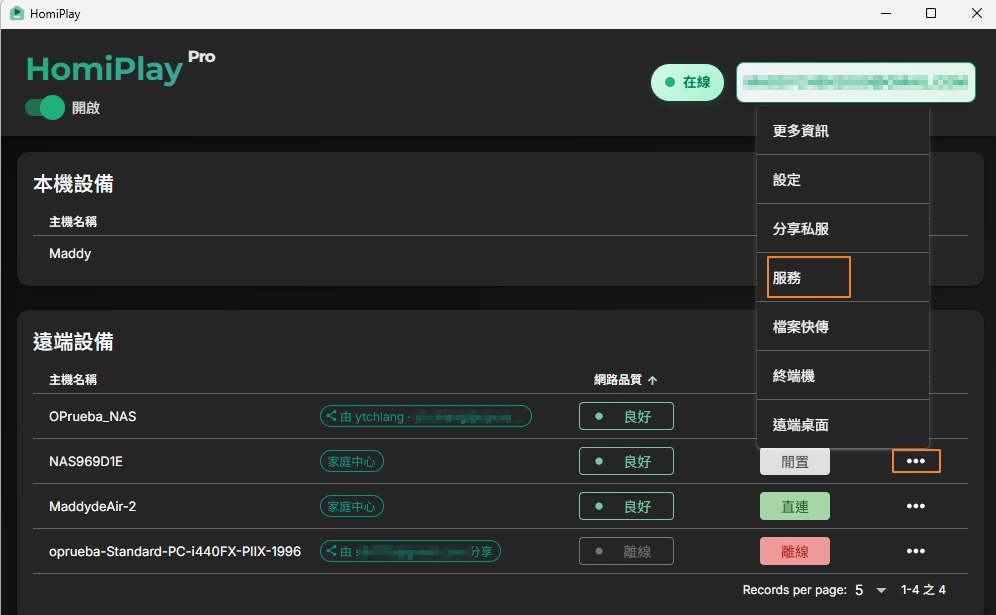Click the grey 離線 network quality badge
The image size is (996, 615).
pos(626,551)
